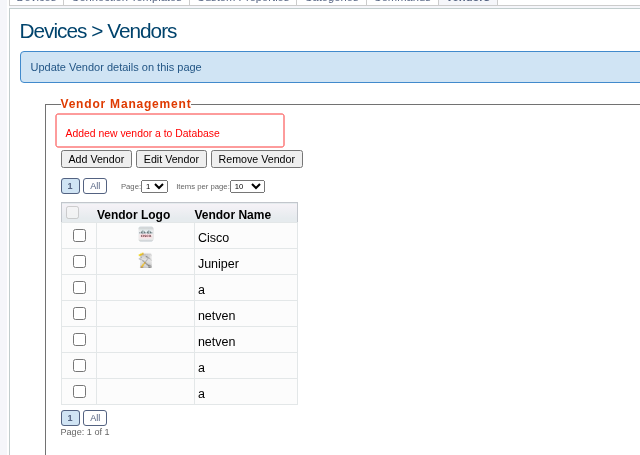Select checkbox of the 'a' row under Juniper
The image size is (640, 455).
click(x=79, y=288)
